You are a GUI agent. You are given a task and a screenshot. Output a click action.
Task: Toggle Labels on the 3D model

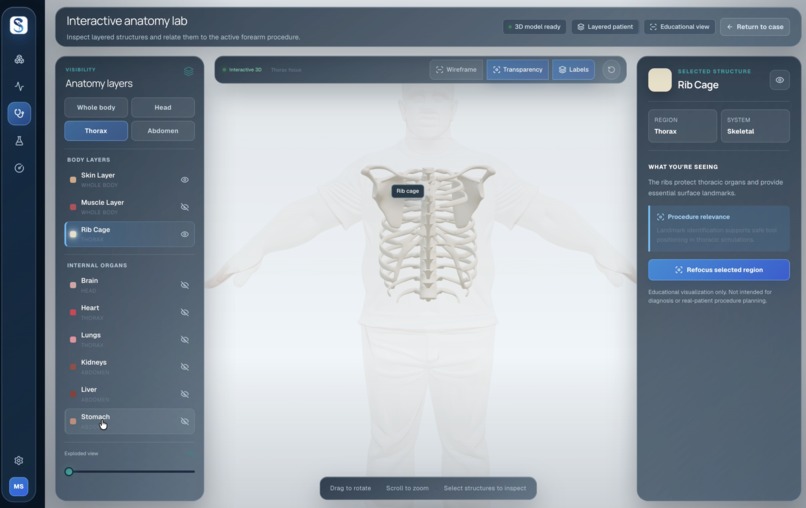click(x=573, y=70)
